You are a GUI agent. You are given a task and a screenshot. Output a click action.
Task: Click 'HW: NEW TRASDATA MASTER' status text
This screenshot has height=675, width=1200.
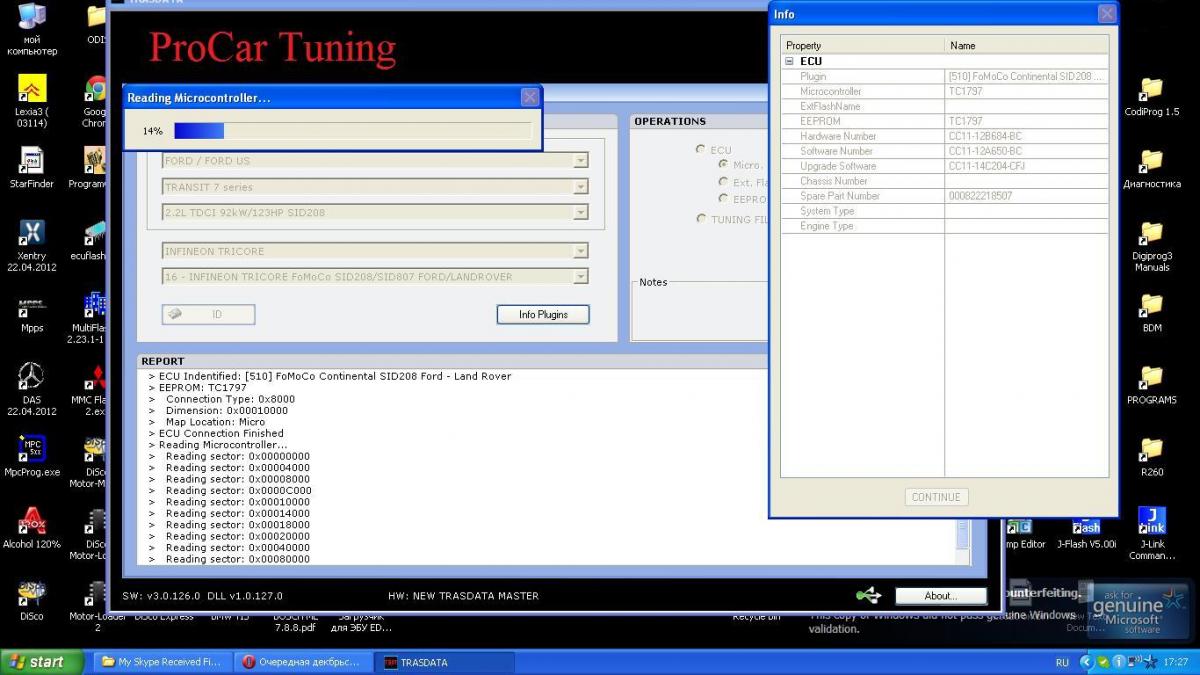pos(463,596)
